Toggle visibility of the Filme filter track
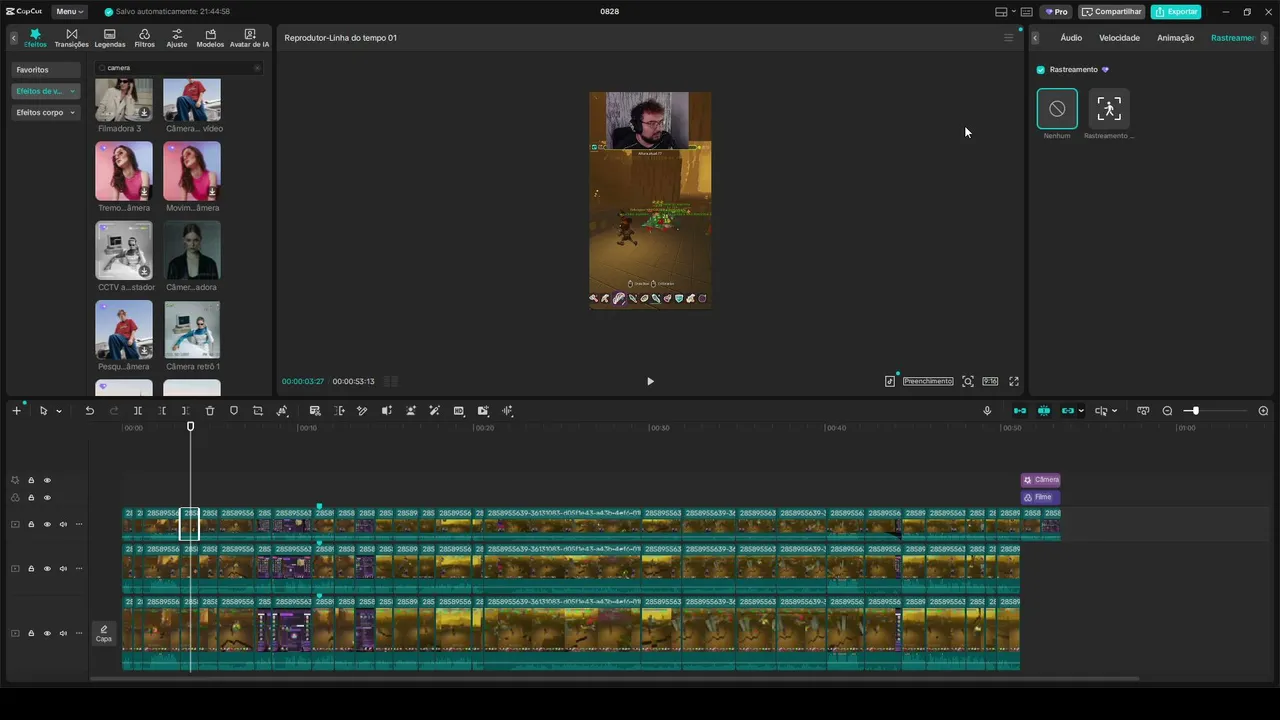This screenshot has width=1280, height=720. [x=47, y=498]
